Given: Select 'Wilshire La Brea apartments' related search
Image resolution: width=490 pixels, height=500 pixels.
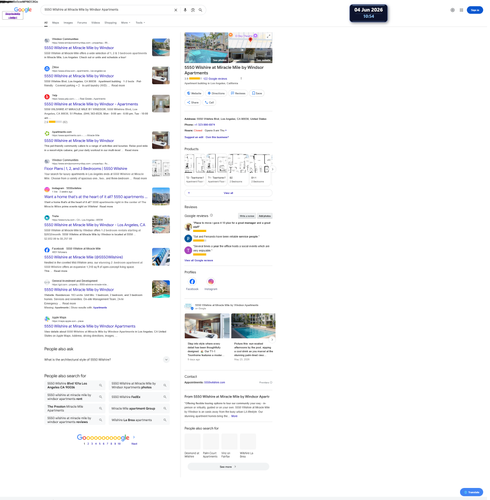Looking at the screenshot, I should (x=139, y=420).
